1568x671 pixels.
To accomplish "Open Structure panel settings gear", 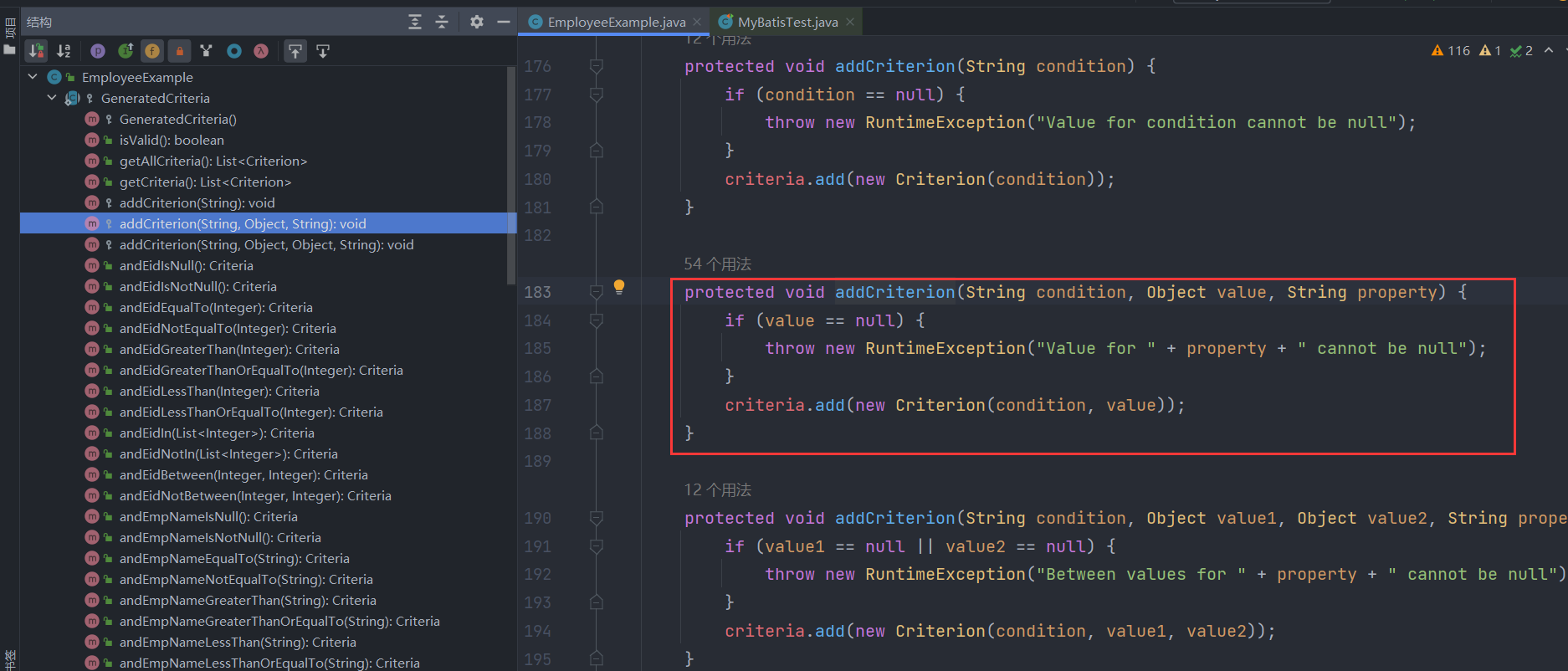I will (477, 22).
